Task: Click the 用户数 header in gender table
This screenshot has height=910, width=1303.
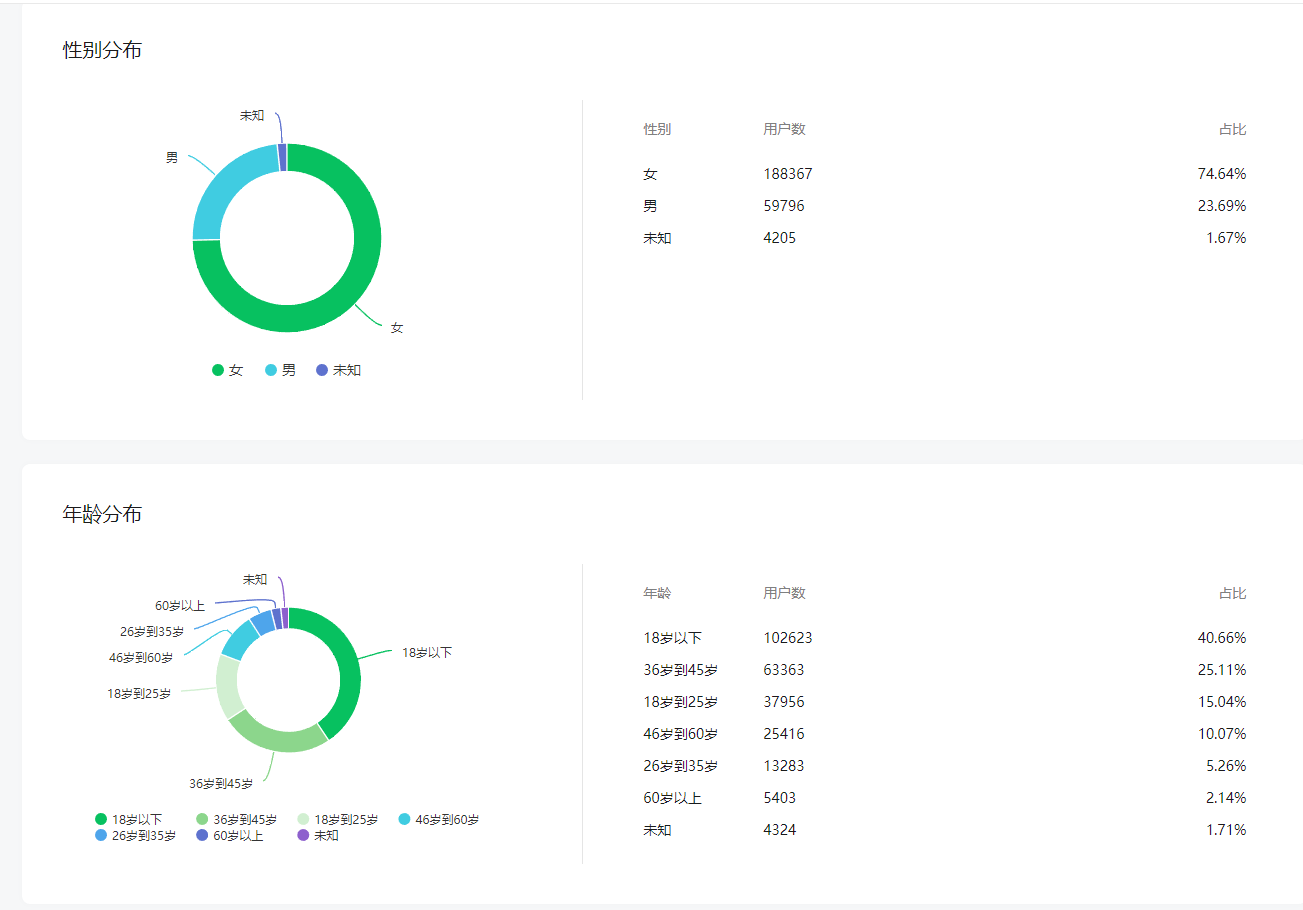Action: [x=784, y=130]
